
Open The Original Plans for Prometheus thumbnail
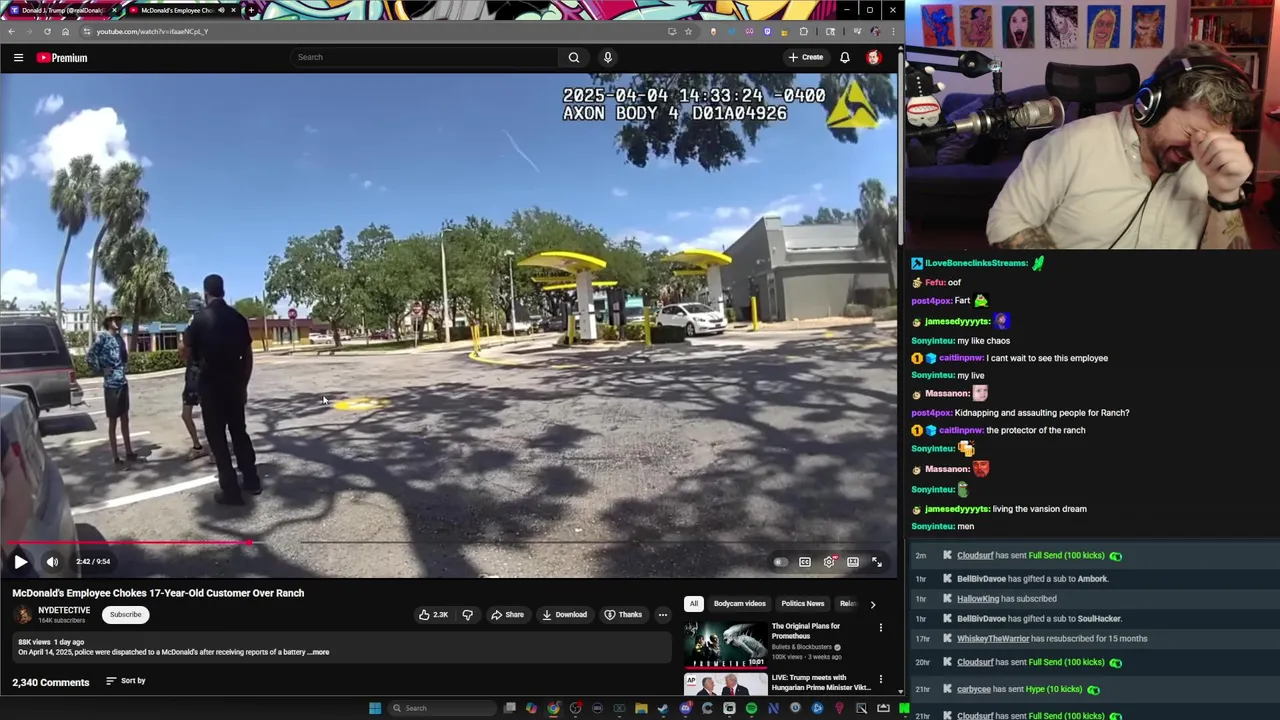point(724,645)
